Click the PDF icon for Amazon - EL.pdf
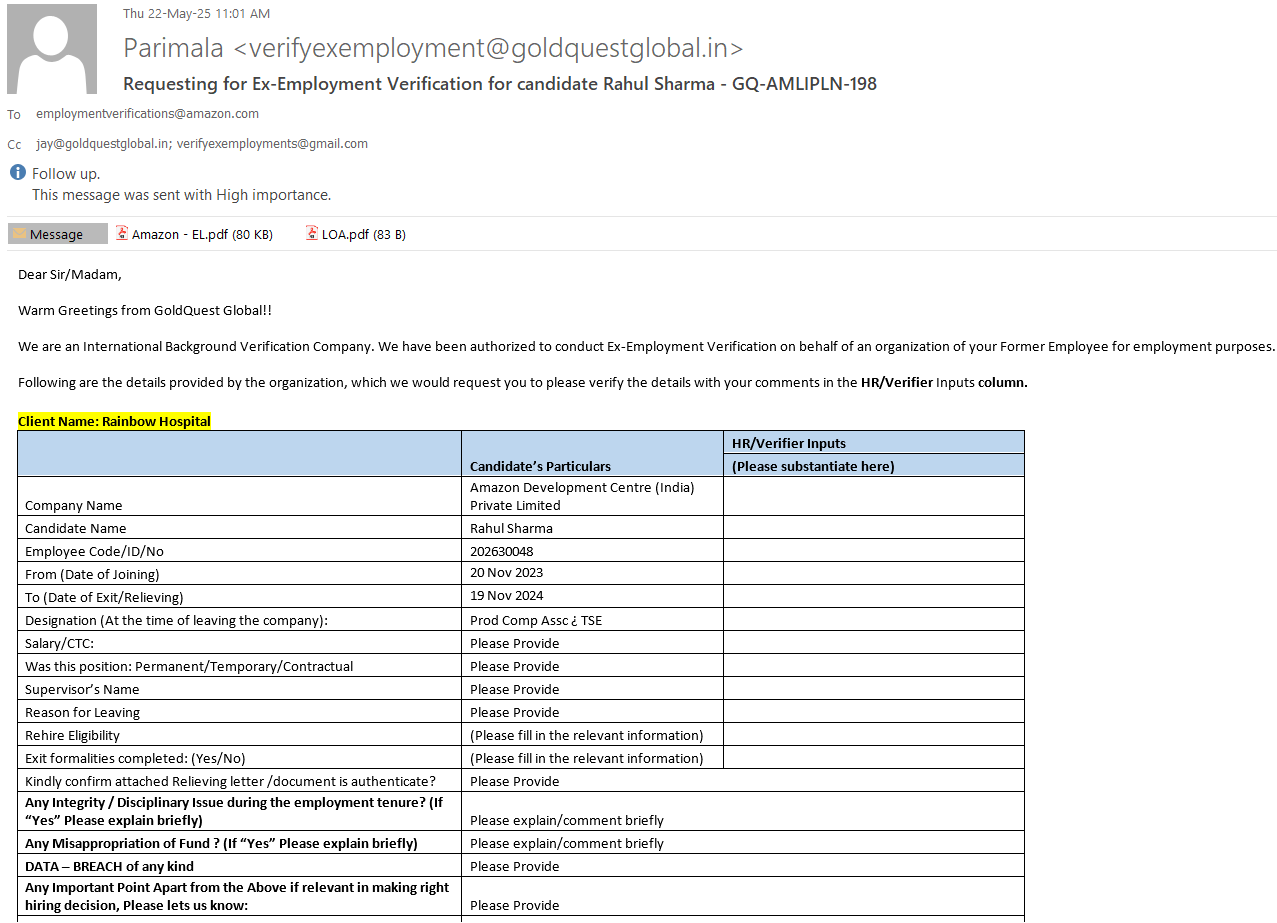The width and height of the screenshot is (1277, 923). point(122,234)
